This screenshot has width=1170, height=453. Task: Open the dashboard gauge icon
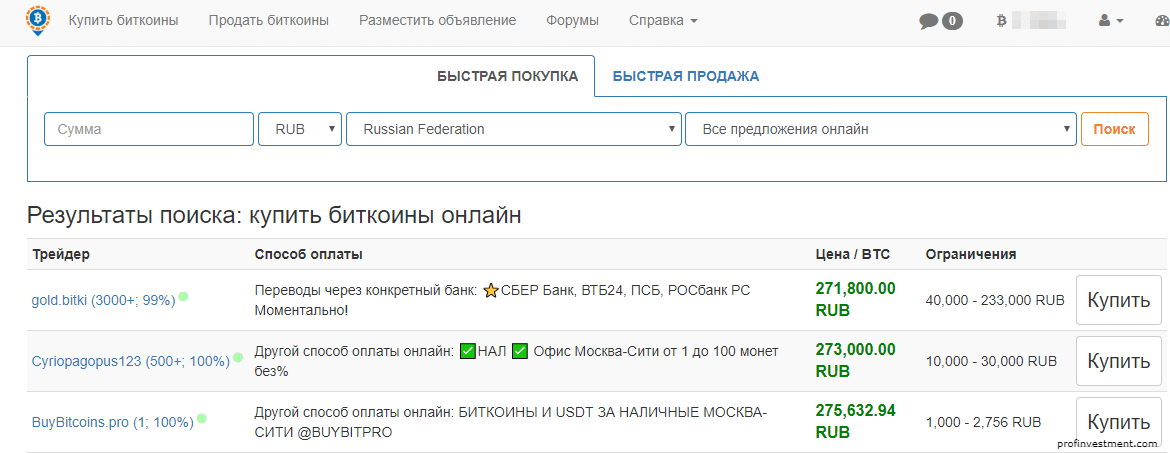[x=1160, y=21]
